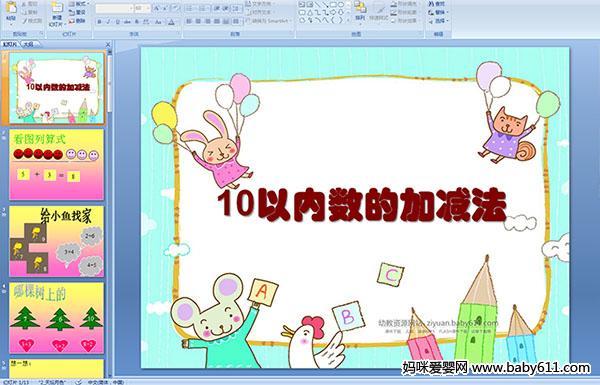Toggle Strikethrough formatting
This screenshot has width=600, height=385.
click(127, 22)
